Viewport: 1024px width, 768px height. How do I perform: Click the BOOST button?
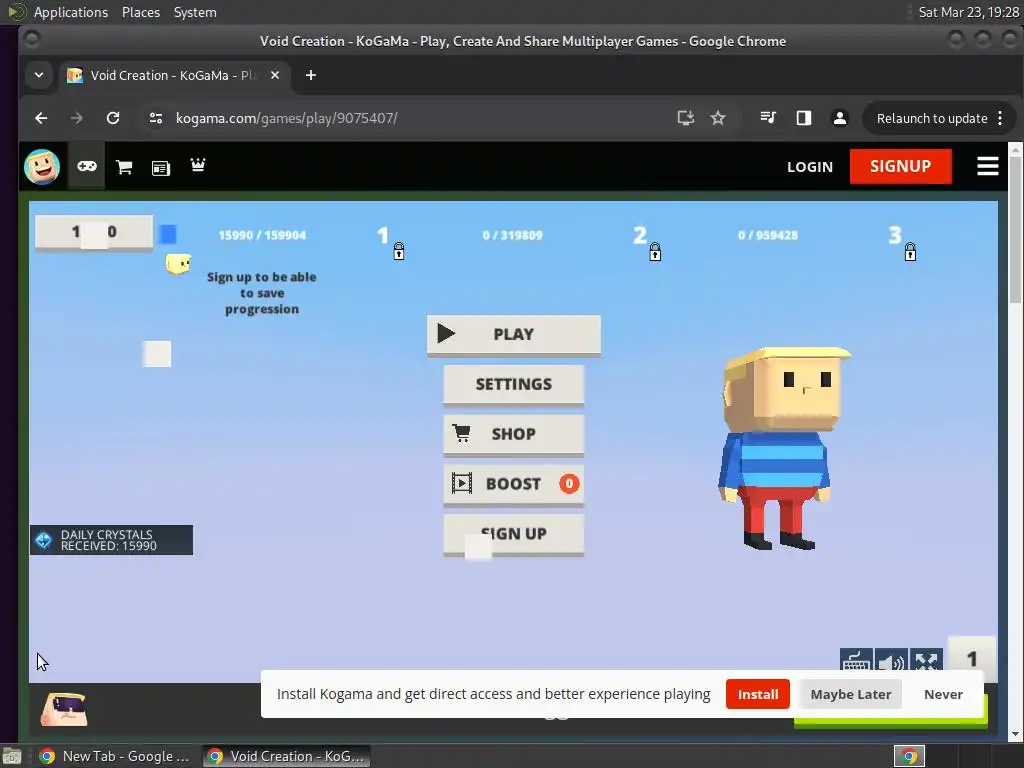click(514, 484)
